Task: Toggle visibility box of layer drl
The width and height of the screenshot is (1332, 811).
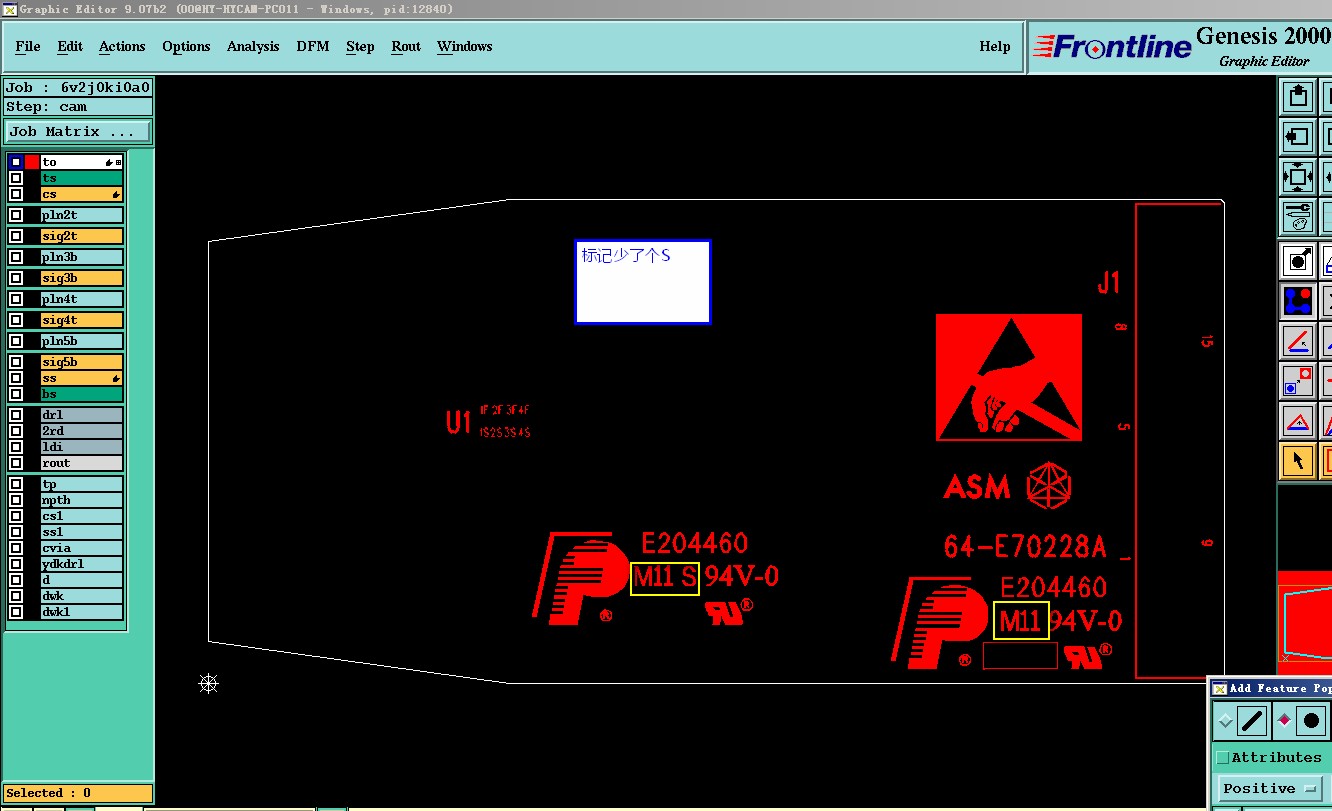Action: pos(16,415)
